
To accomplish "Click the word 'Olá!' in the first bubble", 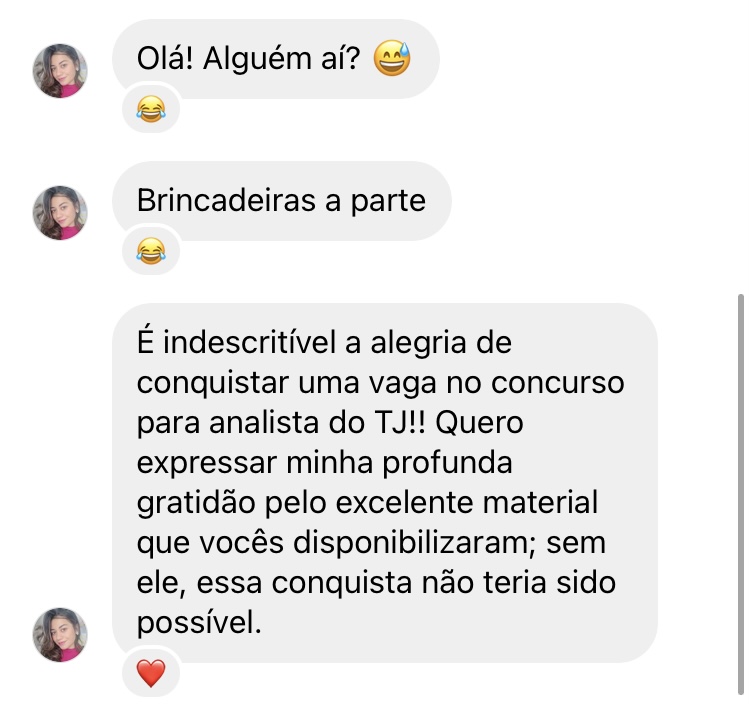I will [165, 58].
